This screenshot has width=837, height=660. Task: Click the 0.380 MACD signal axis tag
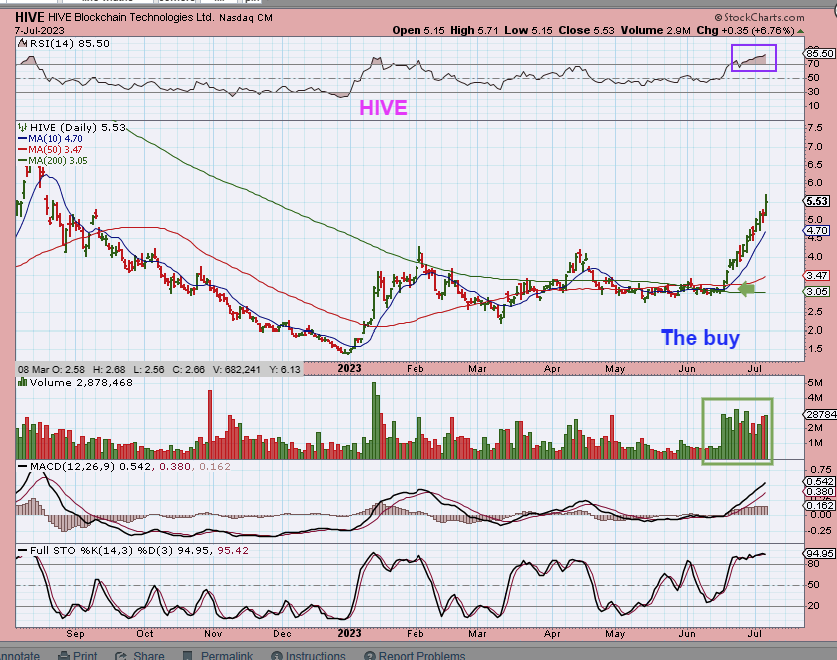(x=819, y=492)
